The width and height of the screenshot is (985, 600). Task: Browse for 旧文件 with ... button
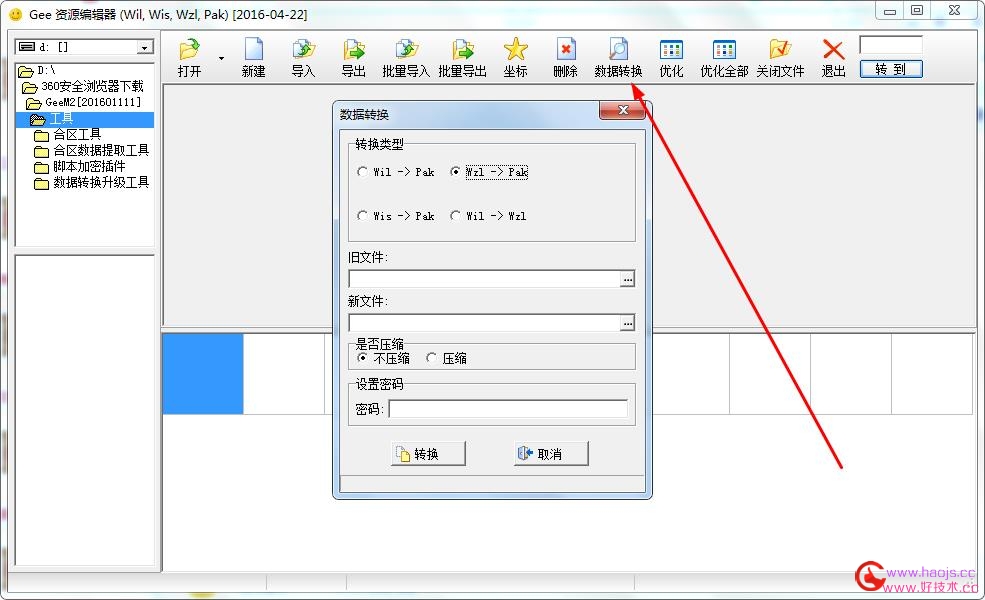point(627,279)
